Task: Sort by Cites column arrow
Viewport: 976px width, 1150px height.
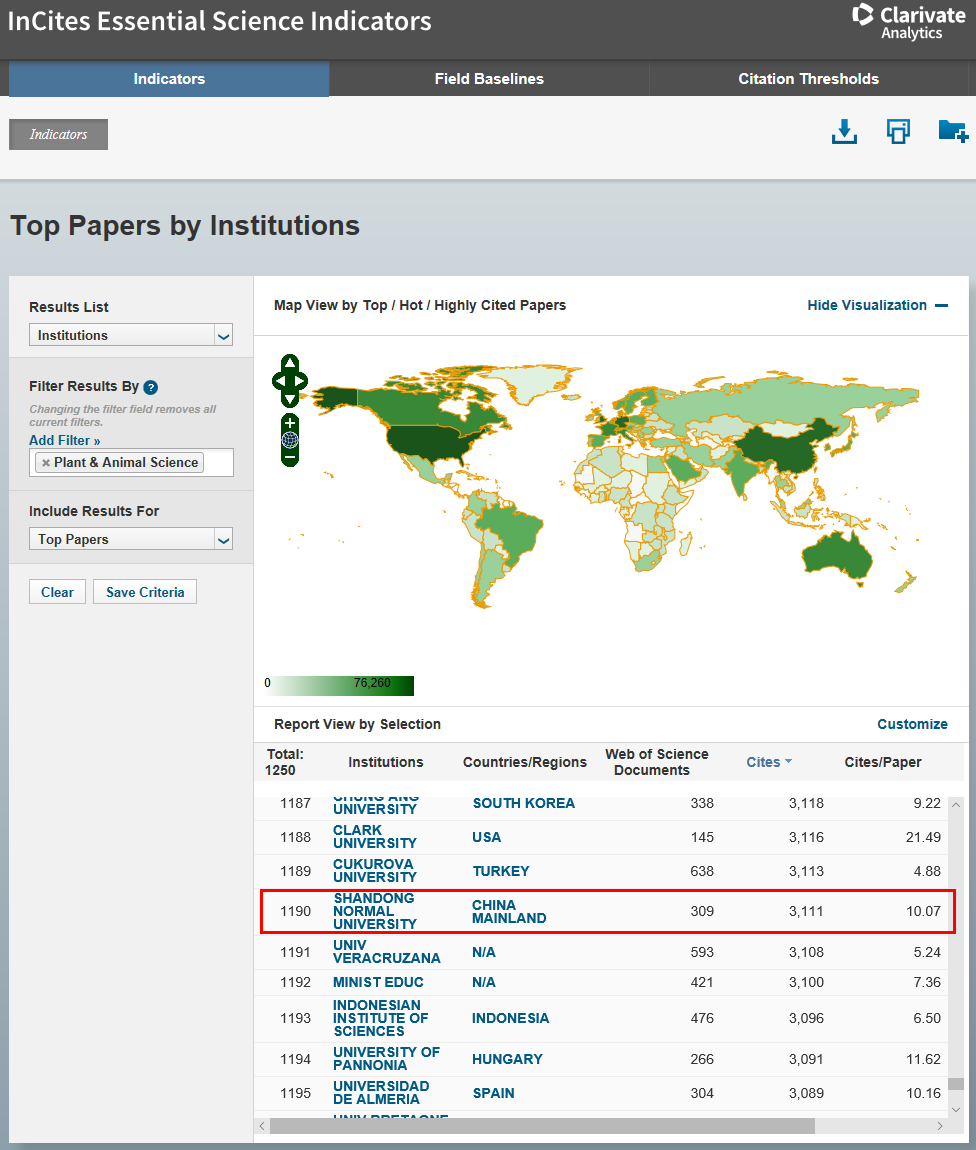Action: tap(788, 761)
